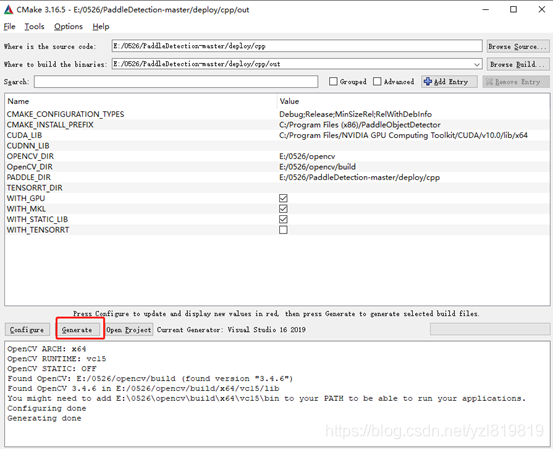The height and width of the screenshot is (449, 553).
Task: Click the progress bar beside the generator label
Action: pos(490,329)
